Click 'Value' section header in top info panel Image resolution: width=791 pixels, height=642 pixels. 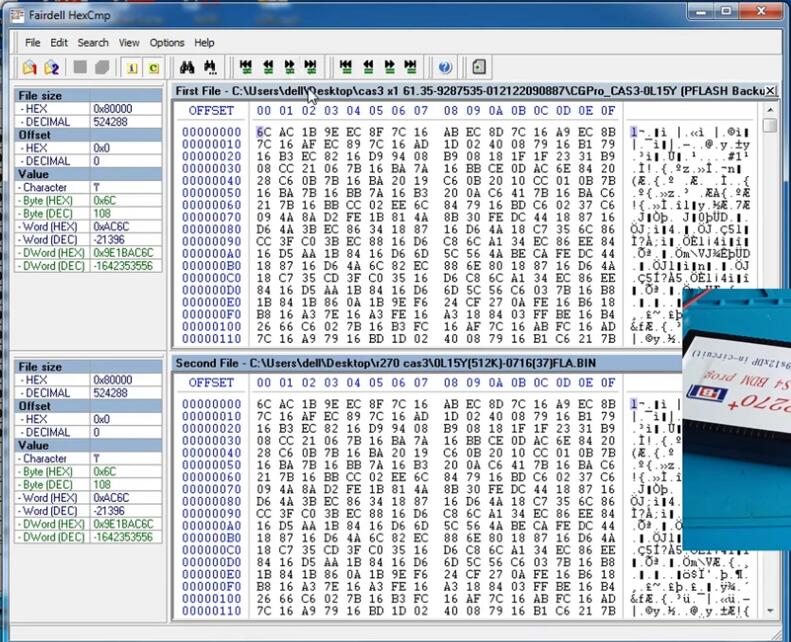(88, 174)
